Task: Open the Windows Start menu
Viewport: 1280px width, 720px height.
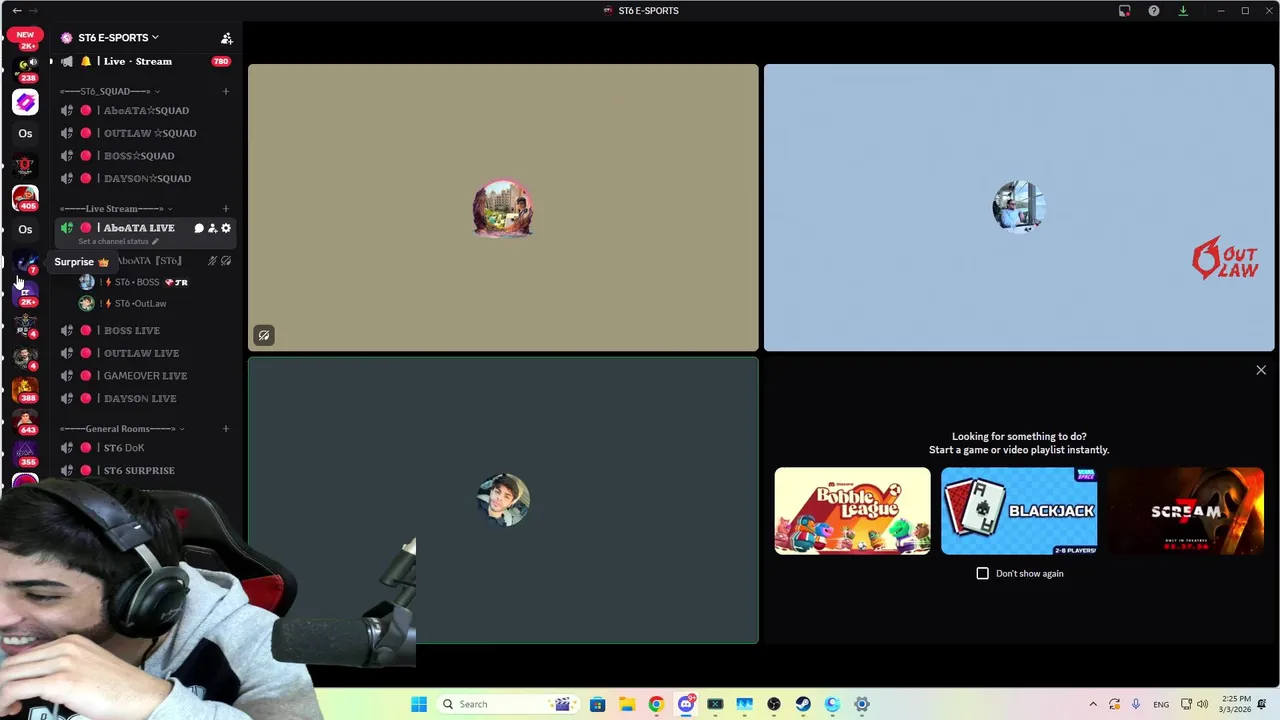Action: [x=419, y=704]
